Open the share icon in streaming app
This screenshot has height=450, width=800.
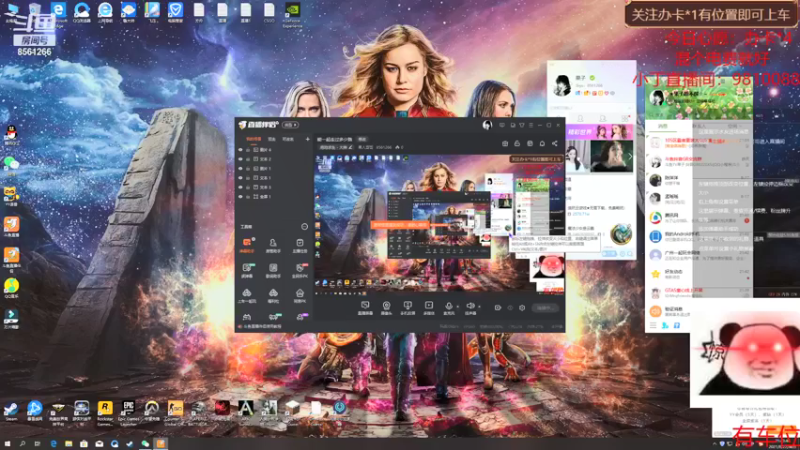coord(555,144)
